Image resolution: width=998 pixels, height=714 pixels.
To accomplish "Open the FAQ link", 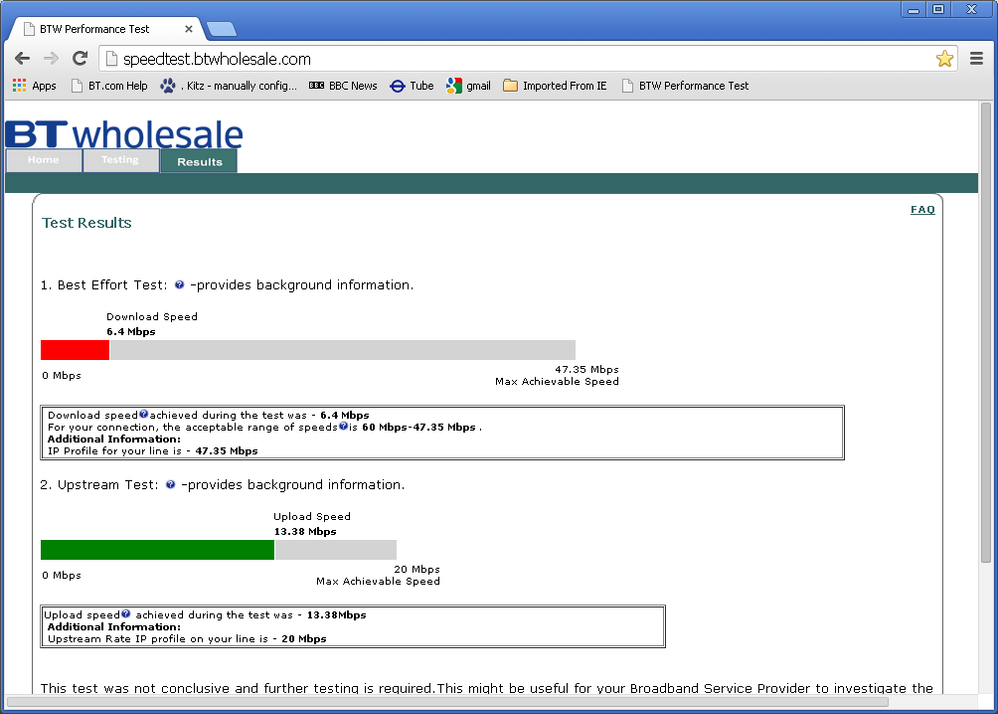I will [x=922, y=209].
